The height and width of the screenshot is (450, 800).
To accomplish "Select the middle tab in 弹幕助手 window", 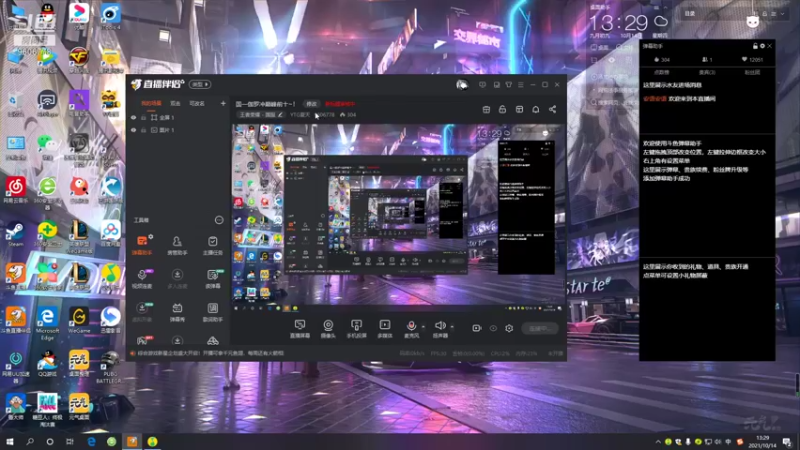I will (707, 72).
